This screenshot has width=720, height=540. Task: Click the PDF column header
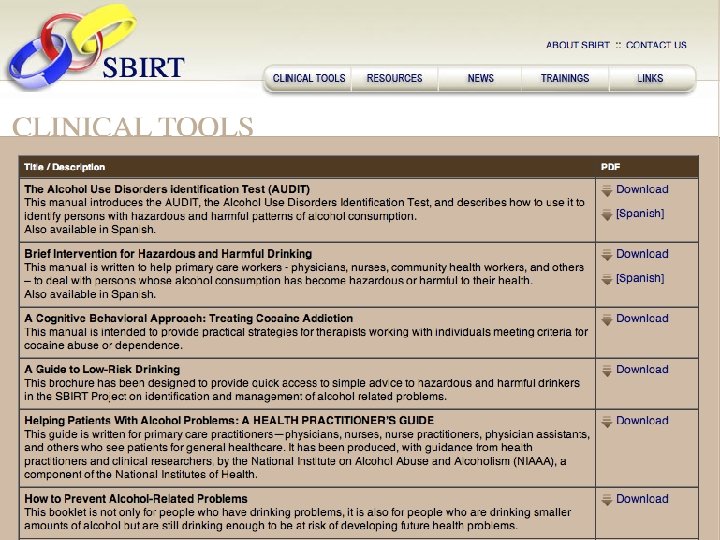click(610, 167)
